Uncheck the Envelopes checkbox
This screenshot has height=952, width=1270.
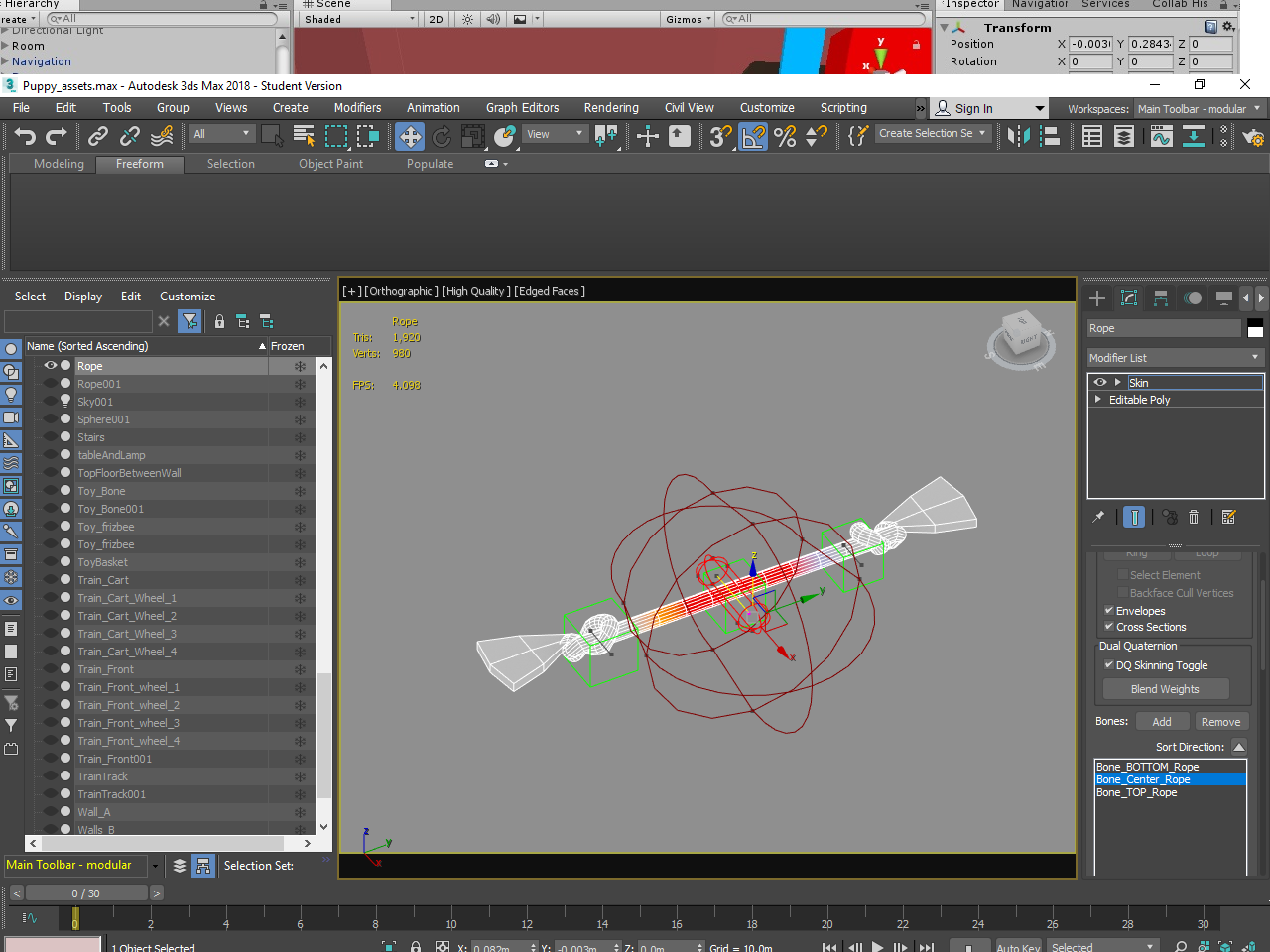coord(1109,611)
